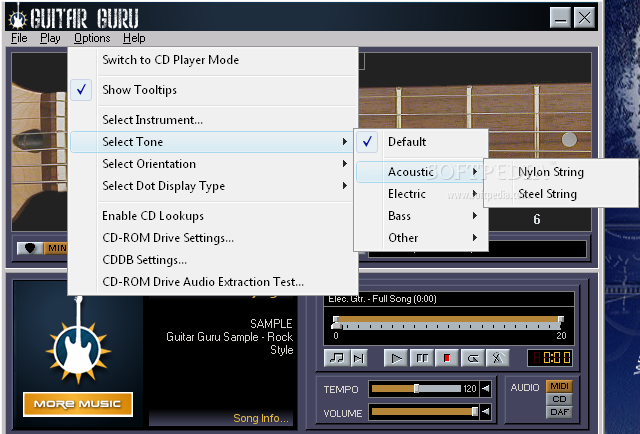Toggle the loop button in transport controls
The width and height of the screenshot is (640, 434).
pos(472,358)
